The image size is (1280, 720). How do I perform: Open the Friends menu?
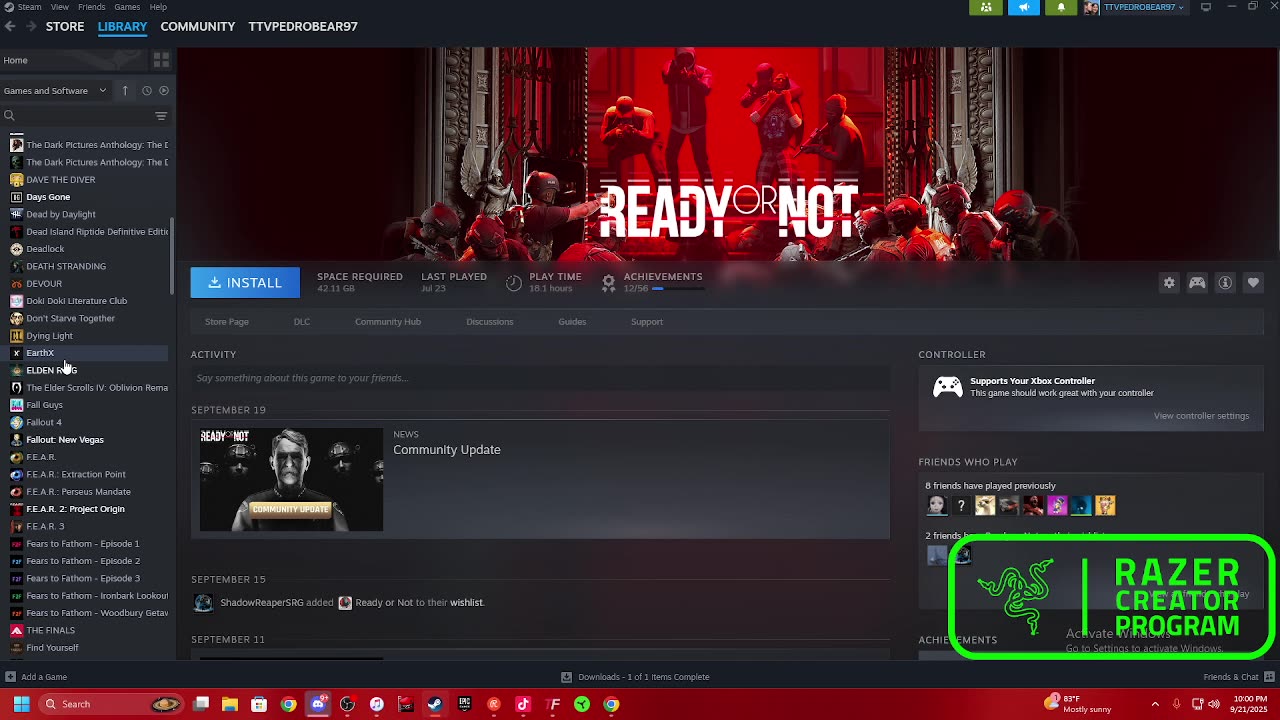(x=91, y=7)
